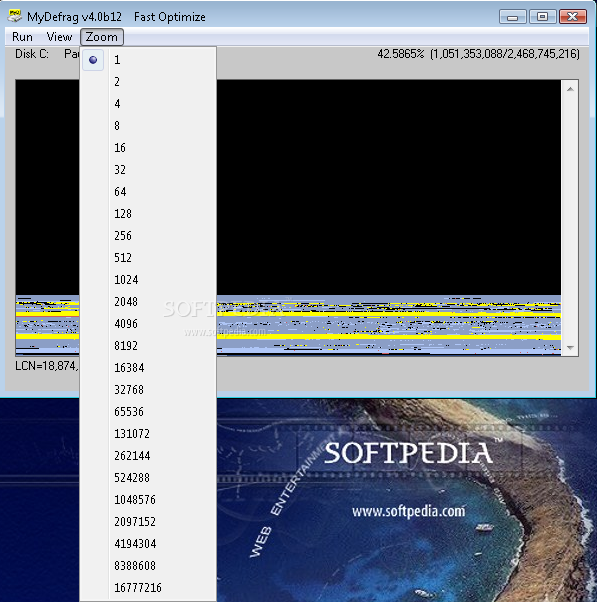Choose 524288 zoom factor
Image resolution: width=597 pixels, height=602 pixels.
pyautogui.click(x=148, y=478)
